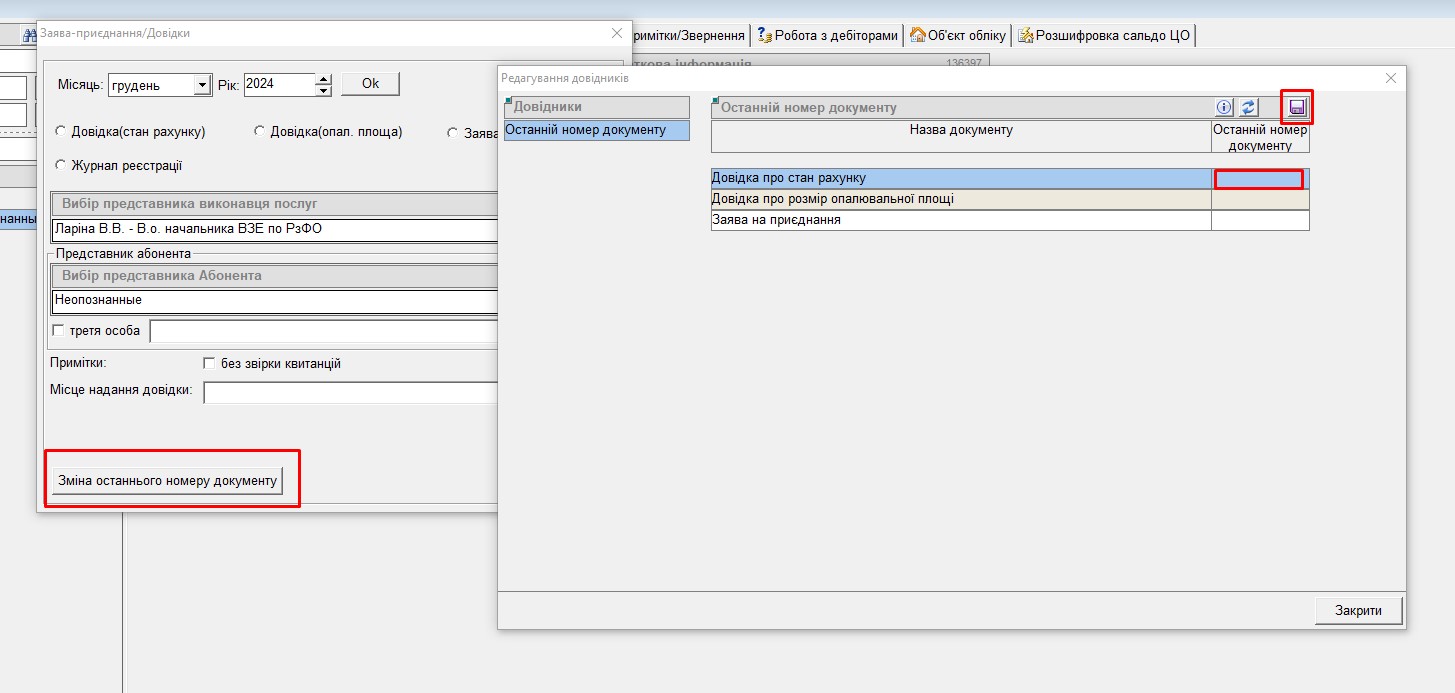Open the Розшифровка сальдо ЦО tab
Screen dimensions: 1455x693
(x=1104, y=35)
